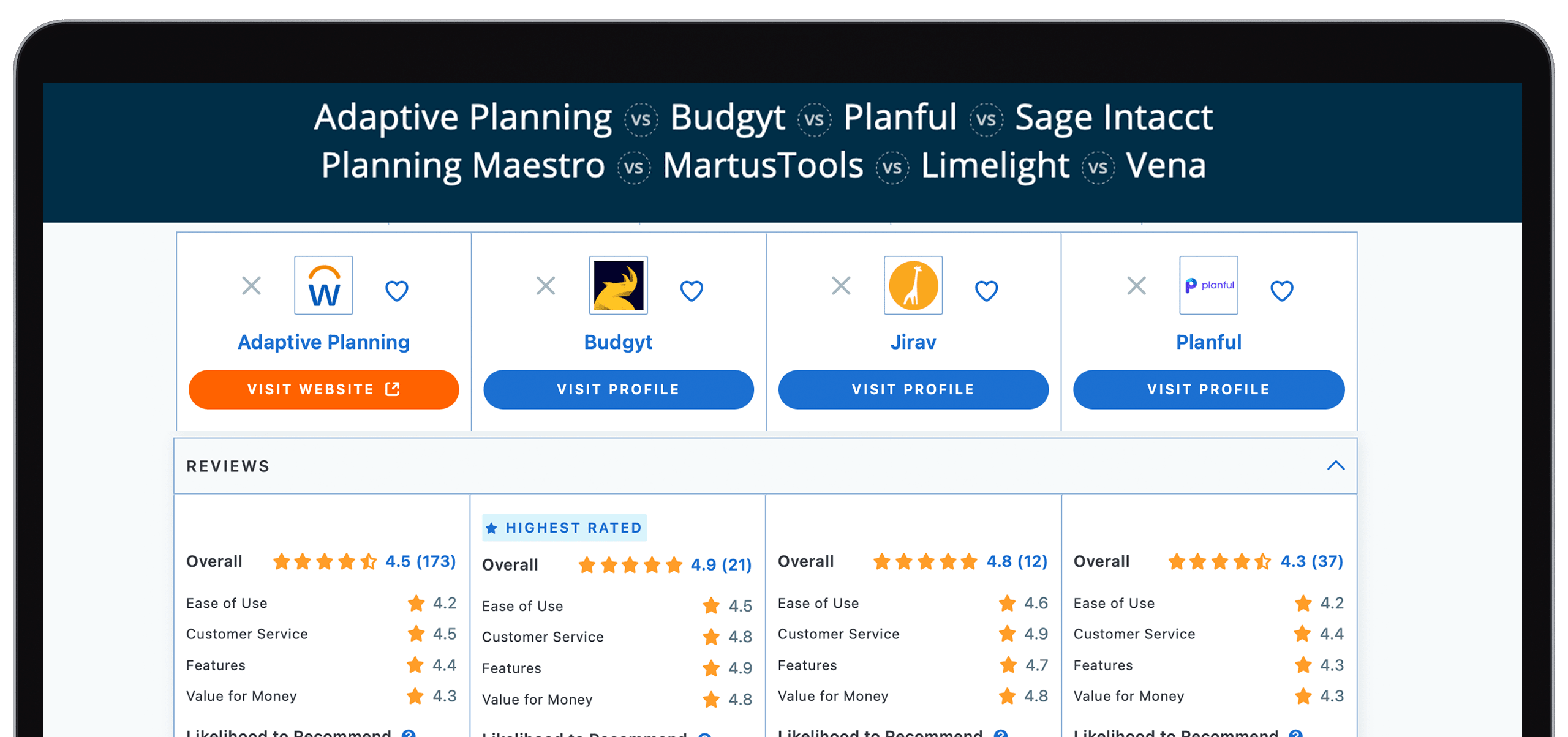
Task: Click the Highest Rated badge
Action: coord(564,528)
